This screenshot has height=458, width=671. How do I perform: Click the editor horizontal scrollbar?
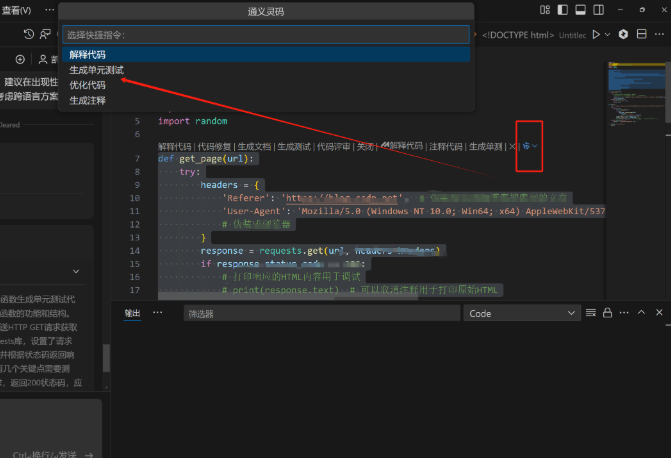tap(288, 297)
